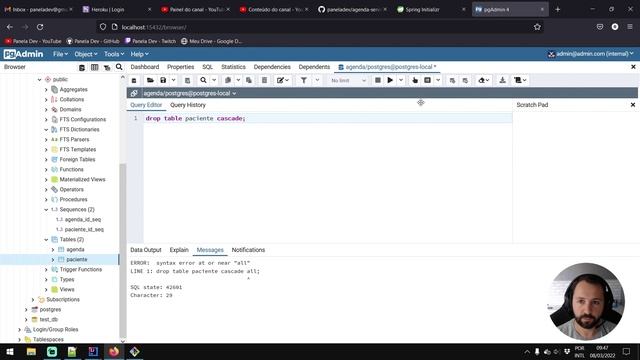Expand the agenda table node

click(53, 249)
